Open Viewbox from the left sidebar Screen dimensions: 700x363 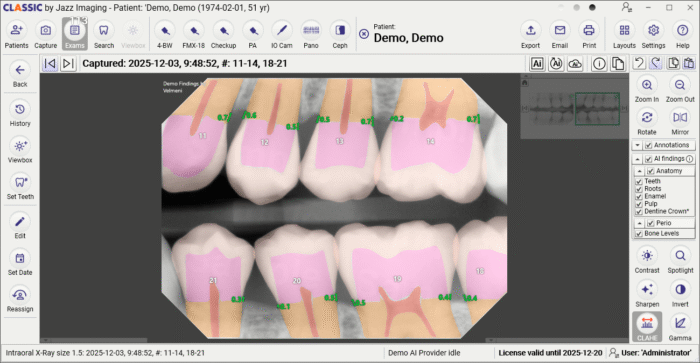click(20, 151)
